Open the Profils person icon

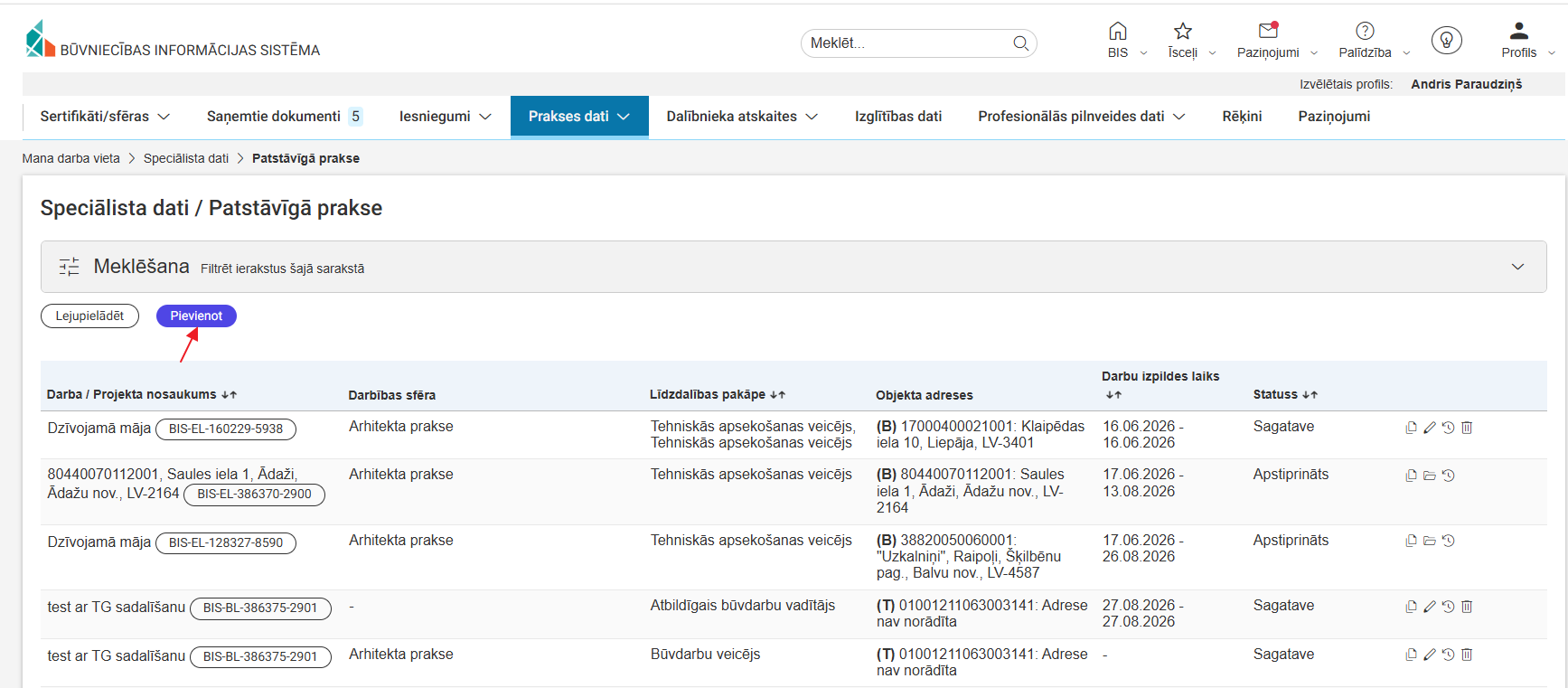click(x=1519, y=32)
